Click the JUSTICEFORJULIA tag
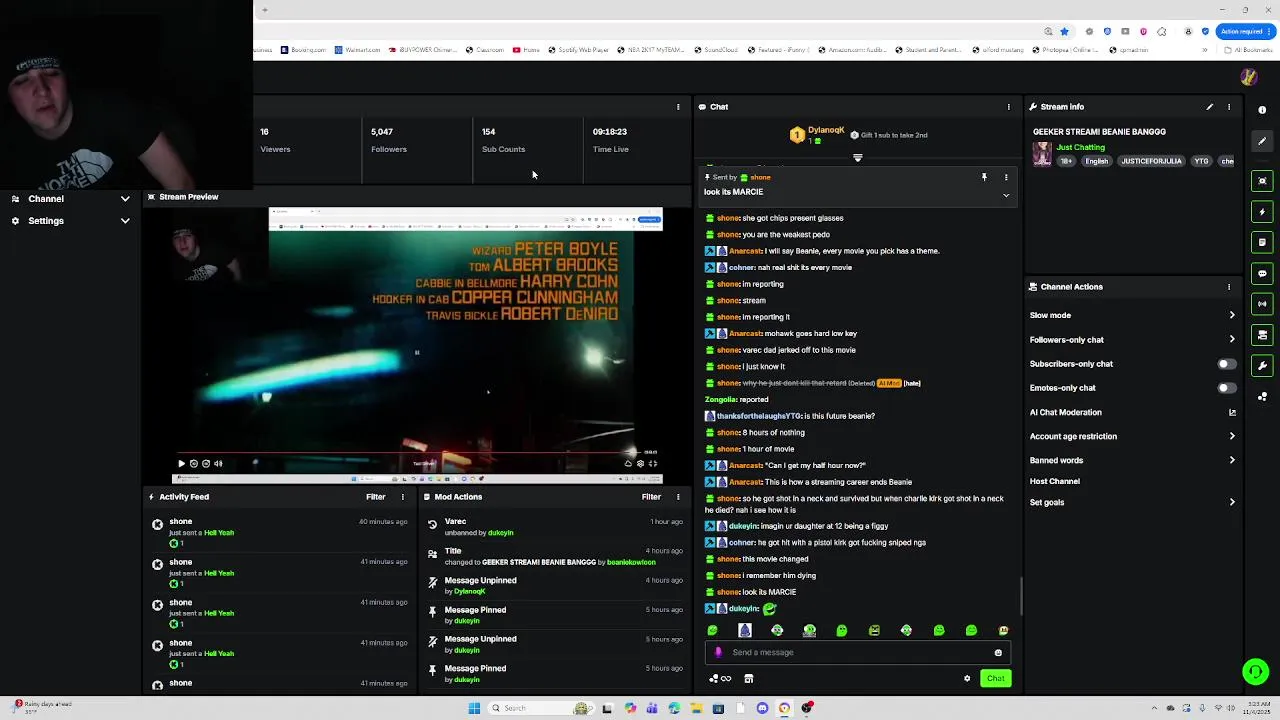Viewport: 1280px width, 720px height. point(1151,161)
